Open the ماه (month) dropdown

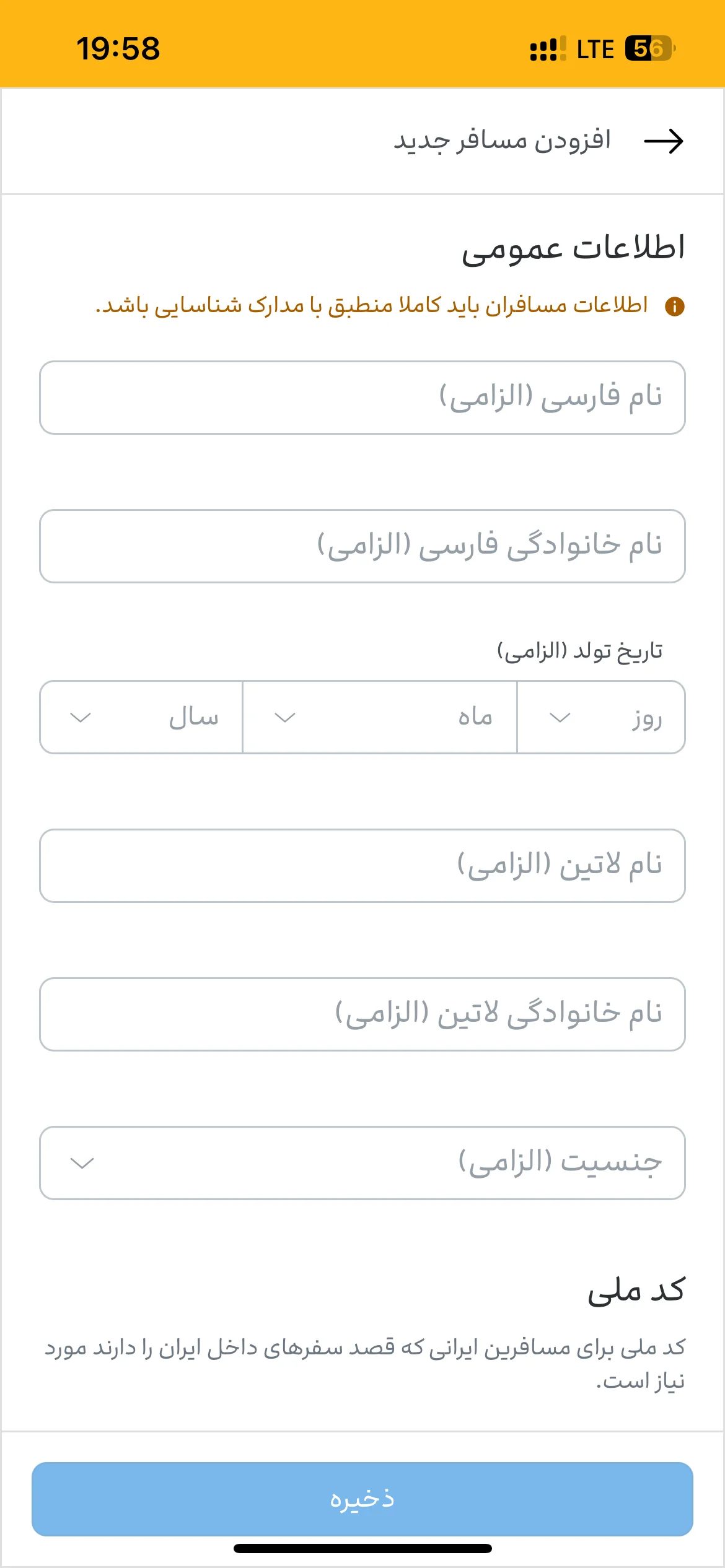click(380, 717)
